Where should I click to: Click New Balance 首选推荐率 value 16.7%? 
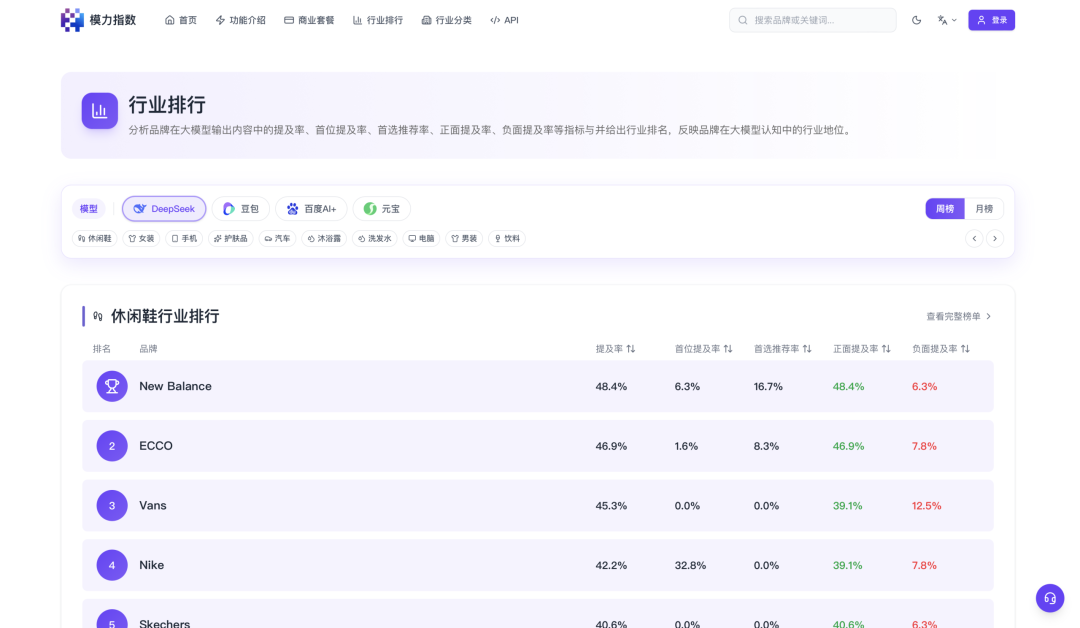(768, 387)
